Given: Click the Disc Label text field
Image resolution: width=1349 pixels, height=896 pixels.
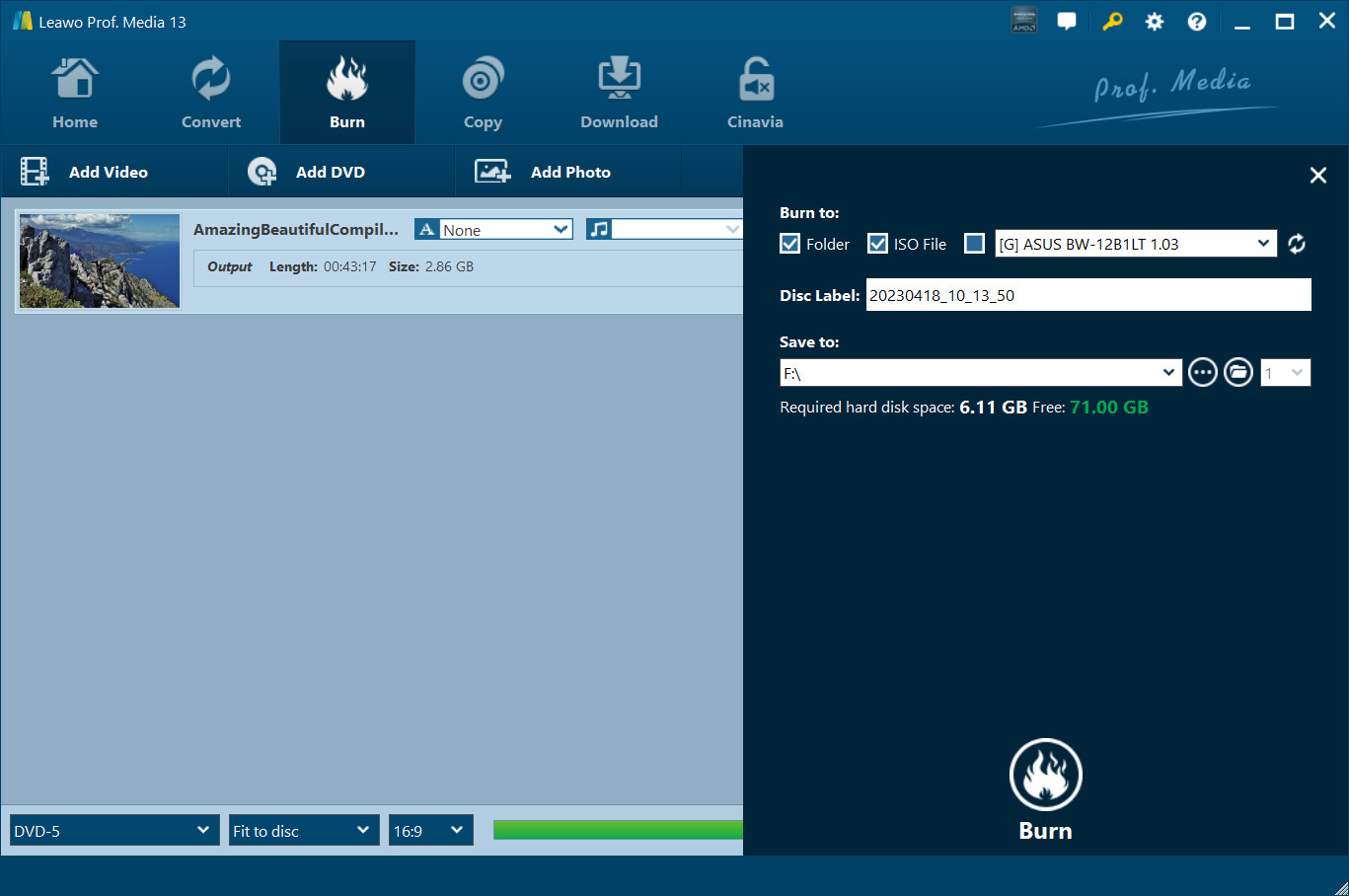Looking at the screenshot, I should click(x=1087, y=295).
